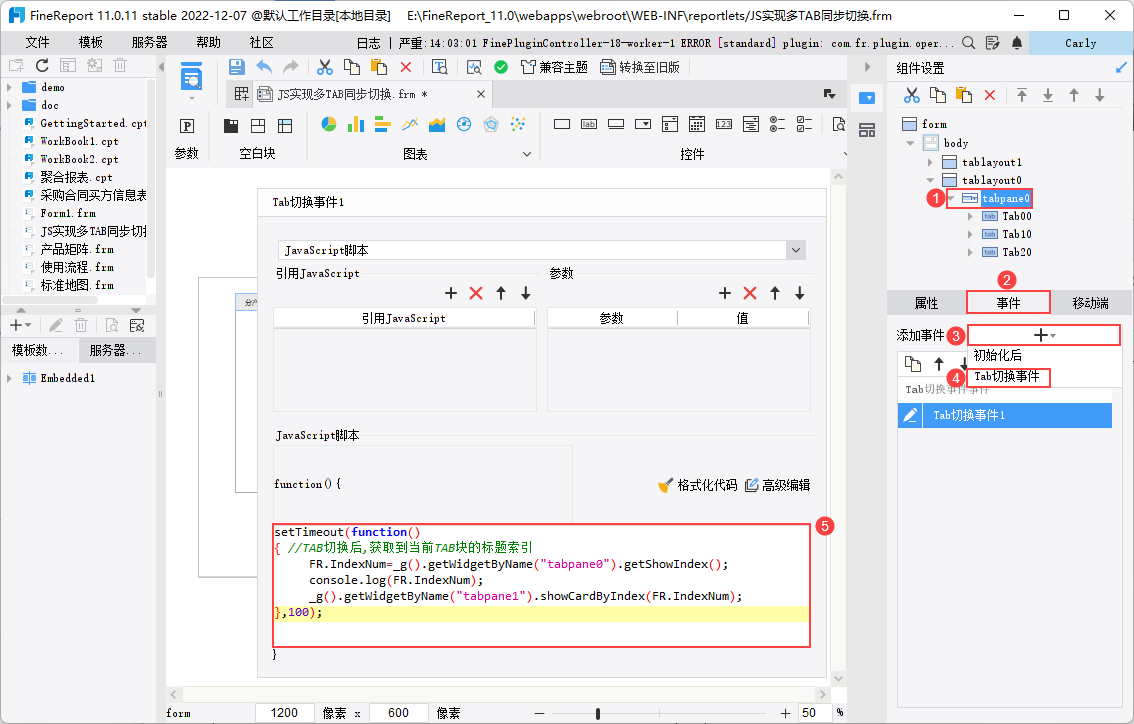Click the zoom slider at the bottom
This screenshot has width=1134, height=724.
(598, 713)
